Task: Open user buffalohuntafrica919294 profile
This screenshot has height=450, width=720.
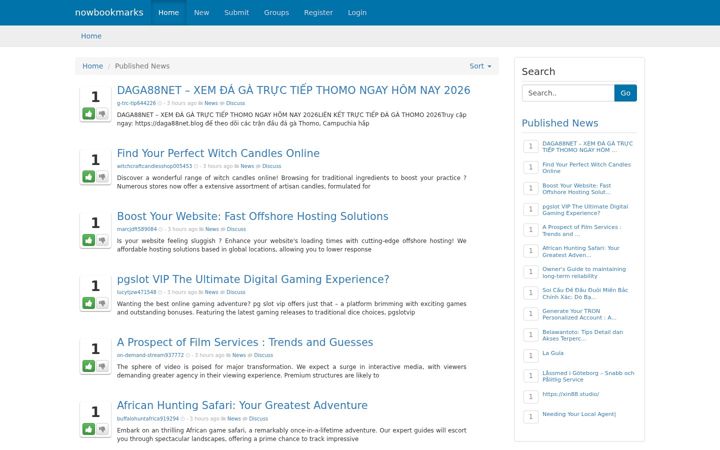Action: (x=147, y=418)
